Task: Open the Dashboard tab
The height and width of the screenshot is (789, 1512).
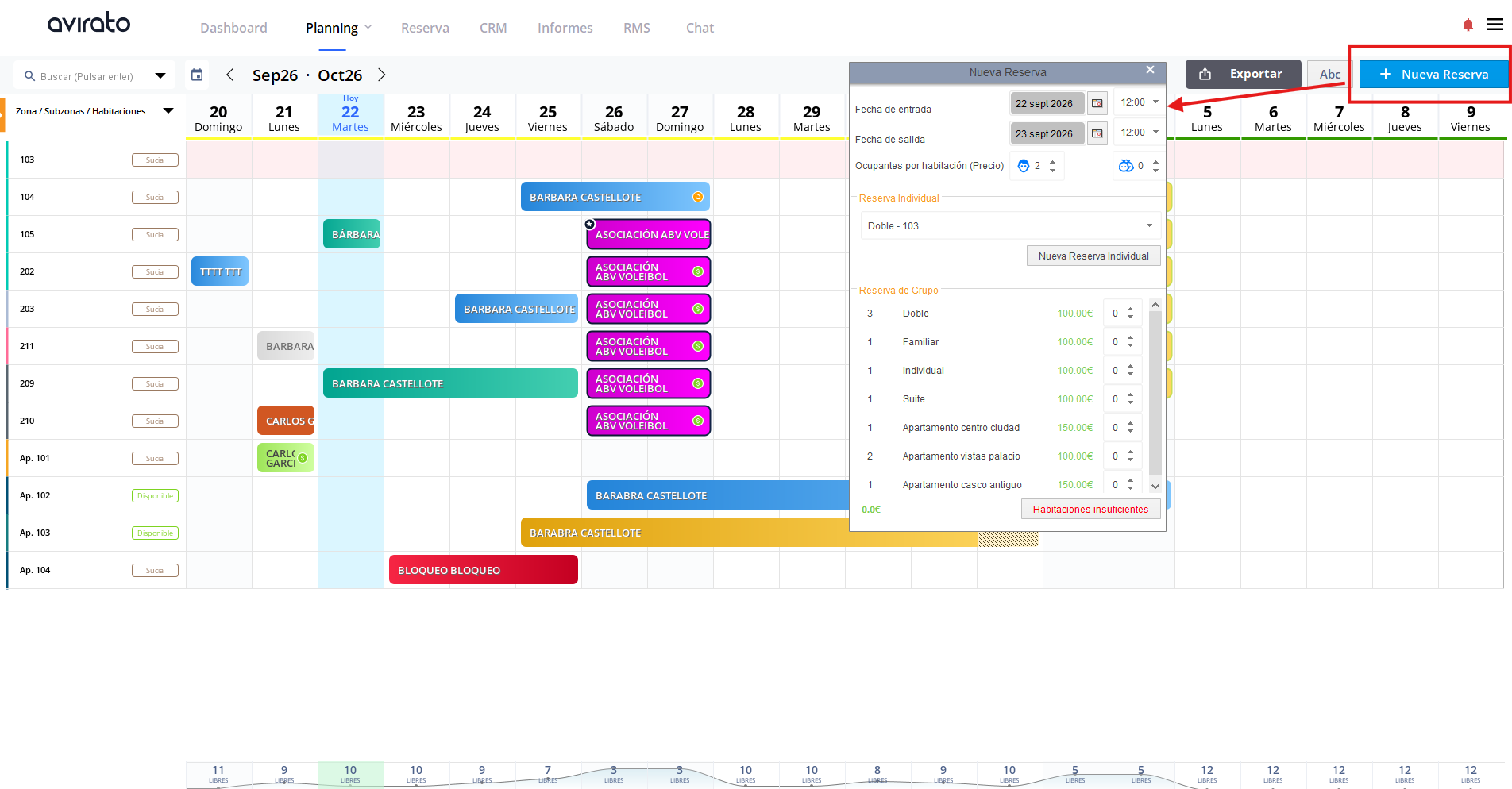Action: (x=233, y=28)
